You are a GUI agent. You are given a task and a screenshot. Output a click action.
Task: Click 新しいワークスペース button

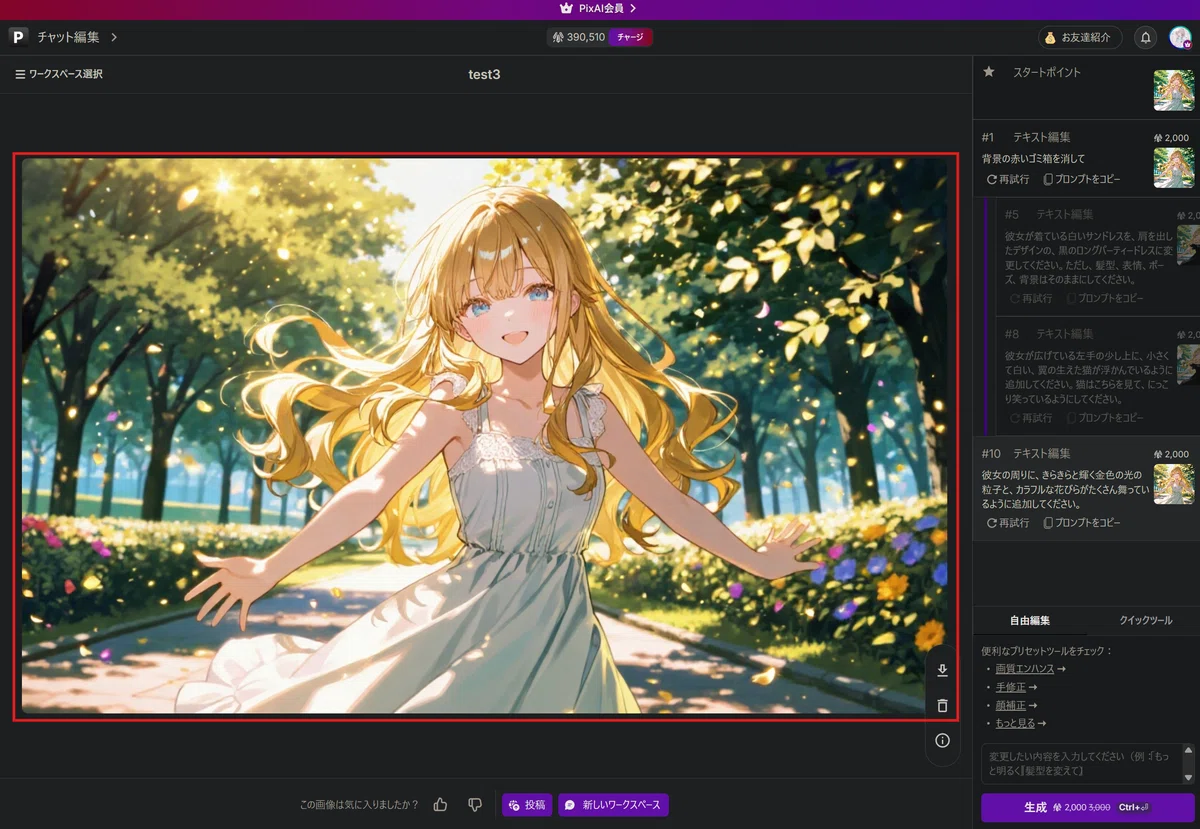point(613,805)
